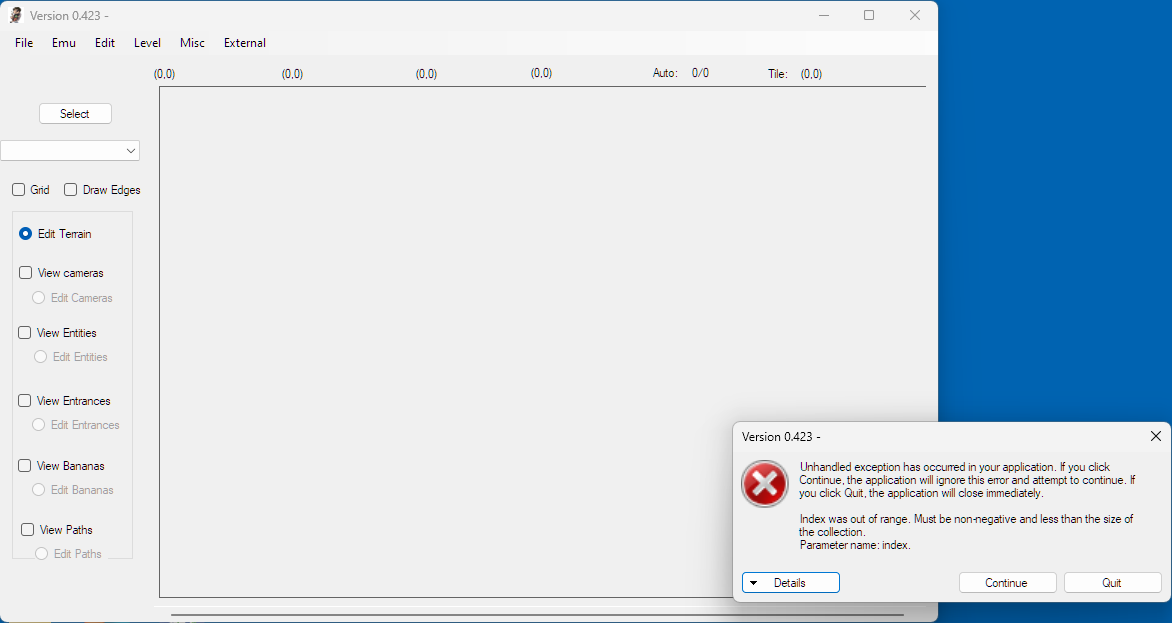Enable View cameras checkbox
The image size is (1172, 623).
point(26,273)
